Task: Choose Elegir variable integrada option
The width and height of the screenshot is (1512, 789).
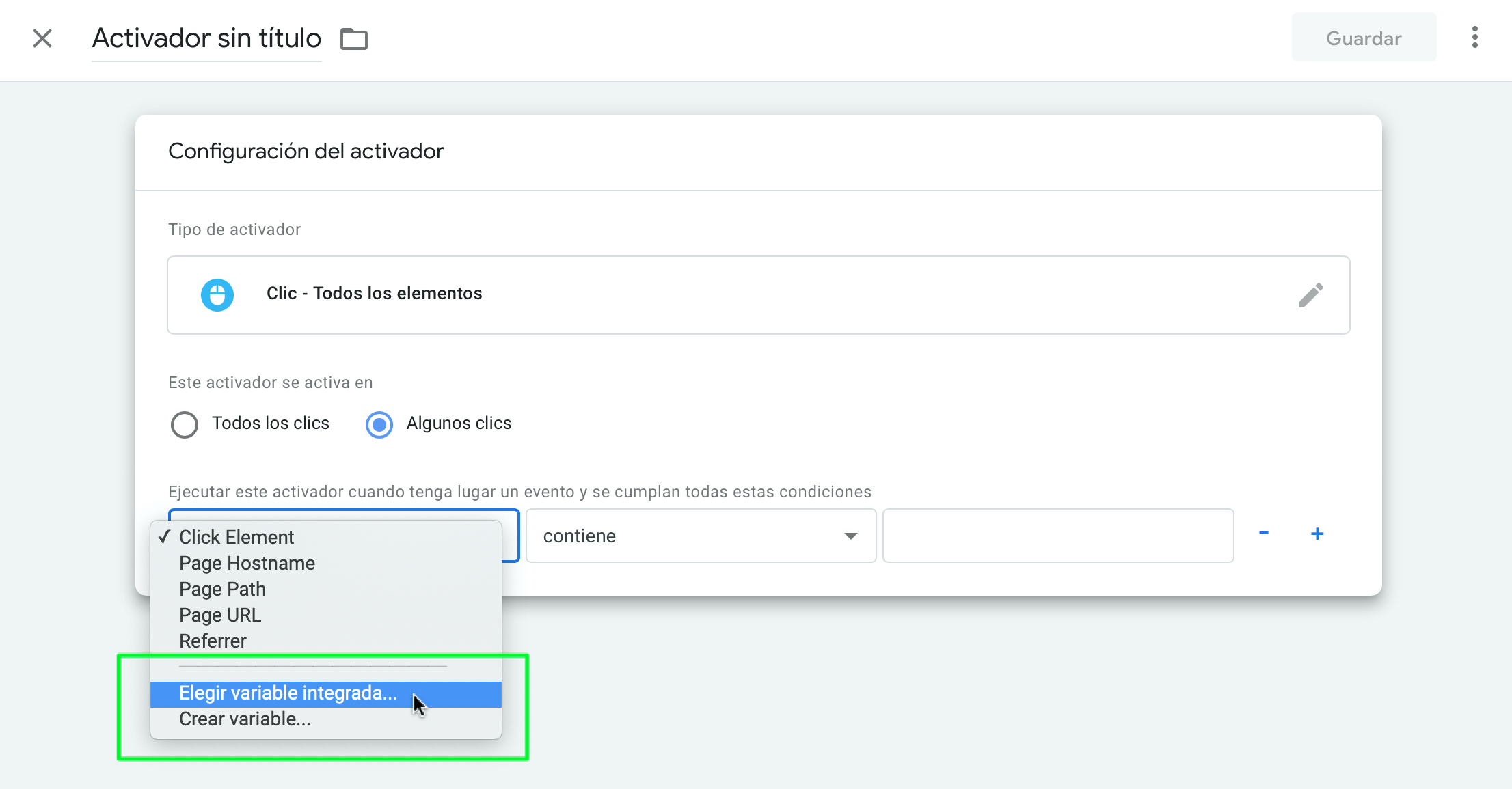Action: click(x=288, y=693)
